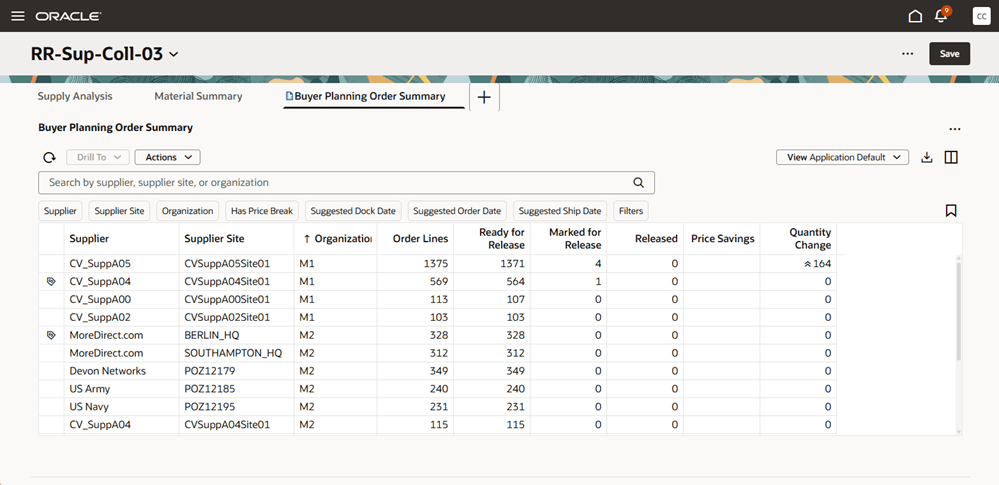
Task: Click the saved search bookmark icon
Action: (951, 210)
